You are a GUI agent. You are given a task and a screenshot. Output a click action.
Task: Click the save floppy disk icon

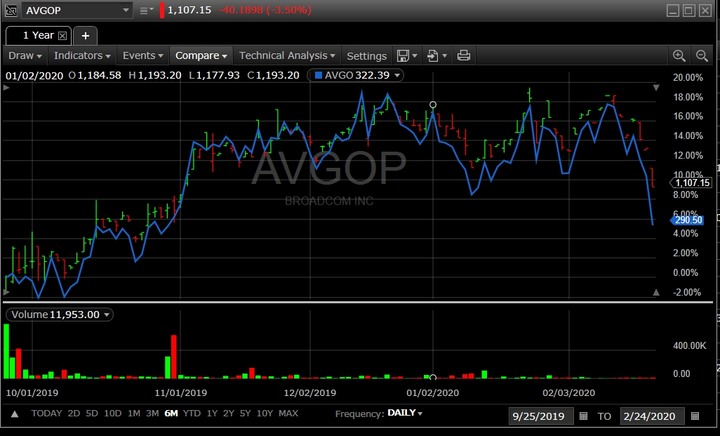point(403,56)
